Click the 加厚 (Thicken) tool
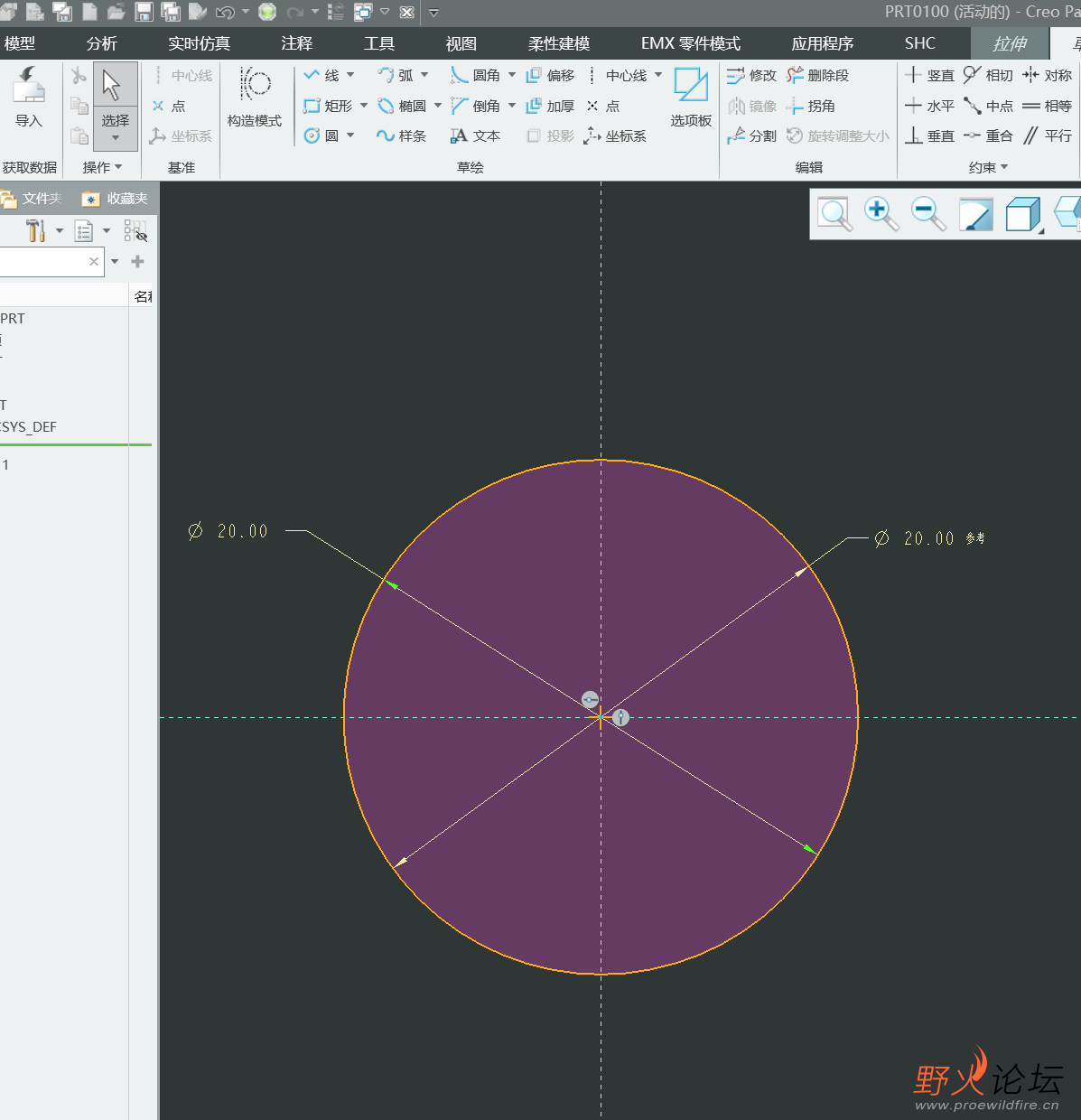 click(x=550, y=106)
